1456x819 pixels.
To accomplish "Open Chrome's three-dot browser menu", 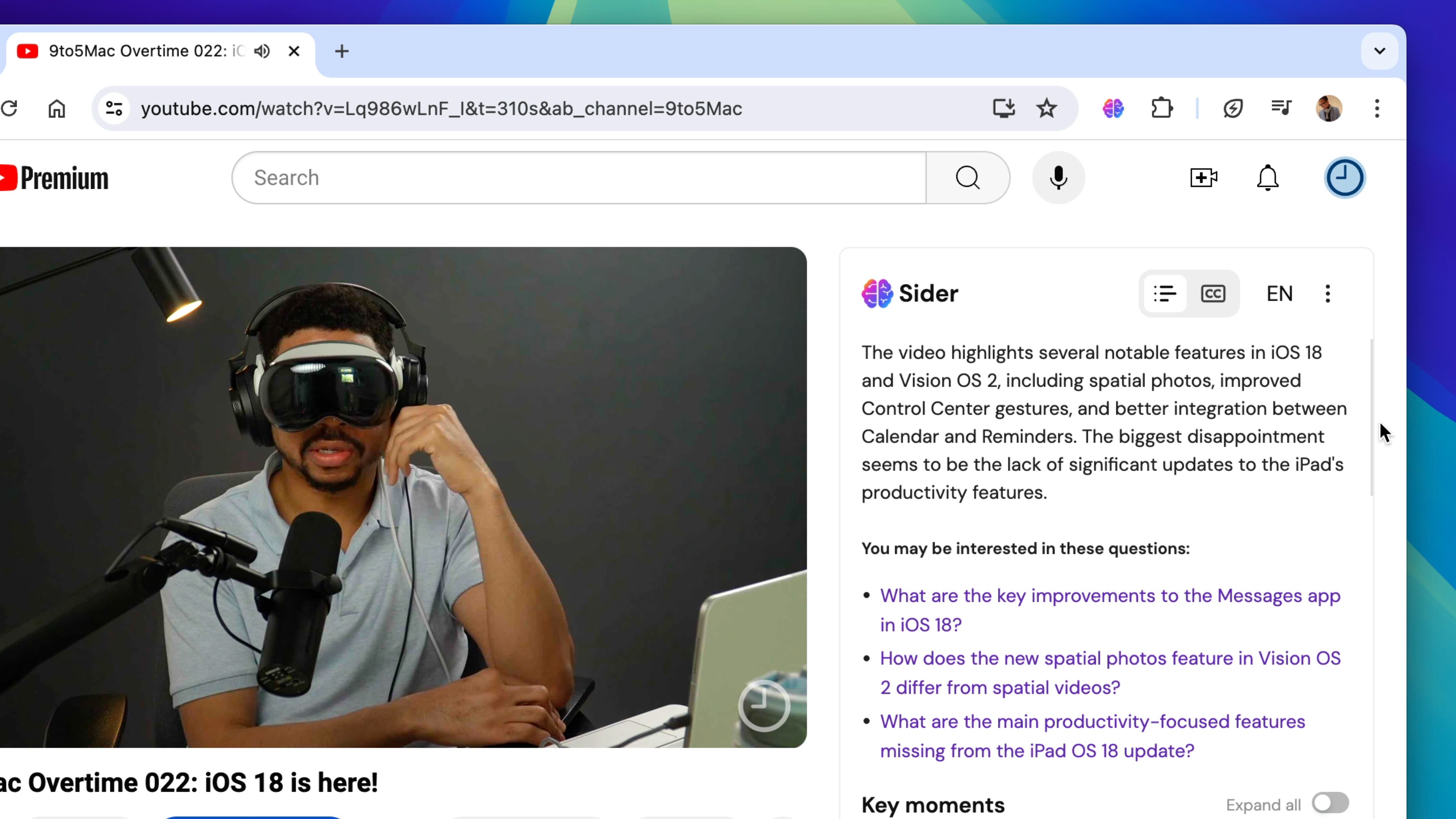I will 1378,108.
